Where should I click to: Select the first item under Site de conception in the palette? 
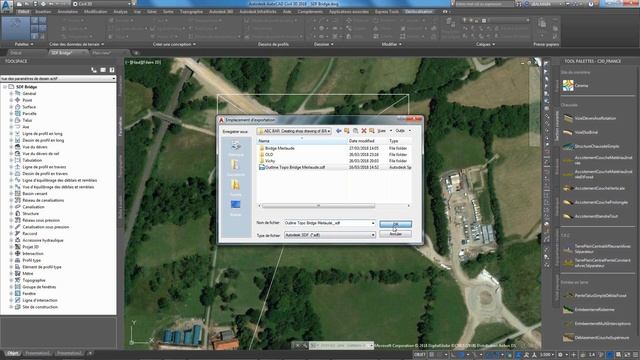[x=576, y=85]
